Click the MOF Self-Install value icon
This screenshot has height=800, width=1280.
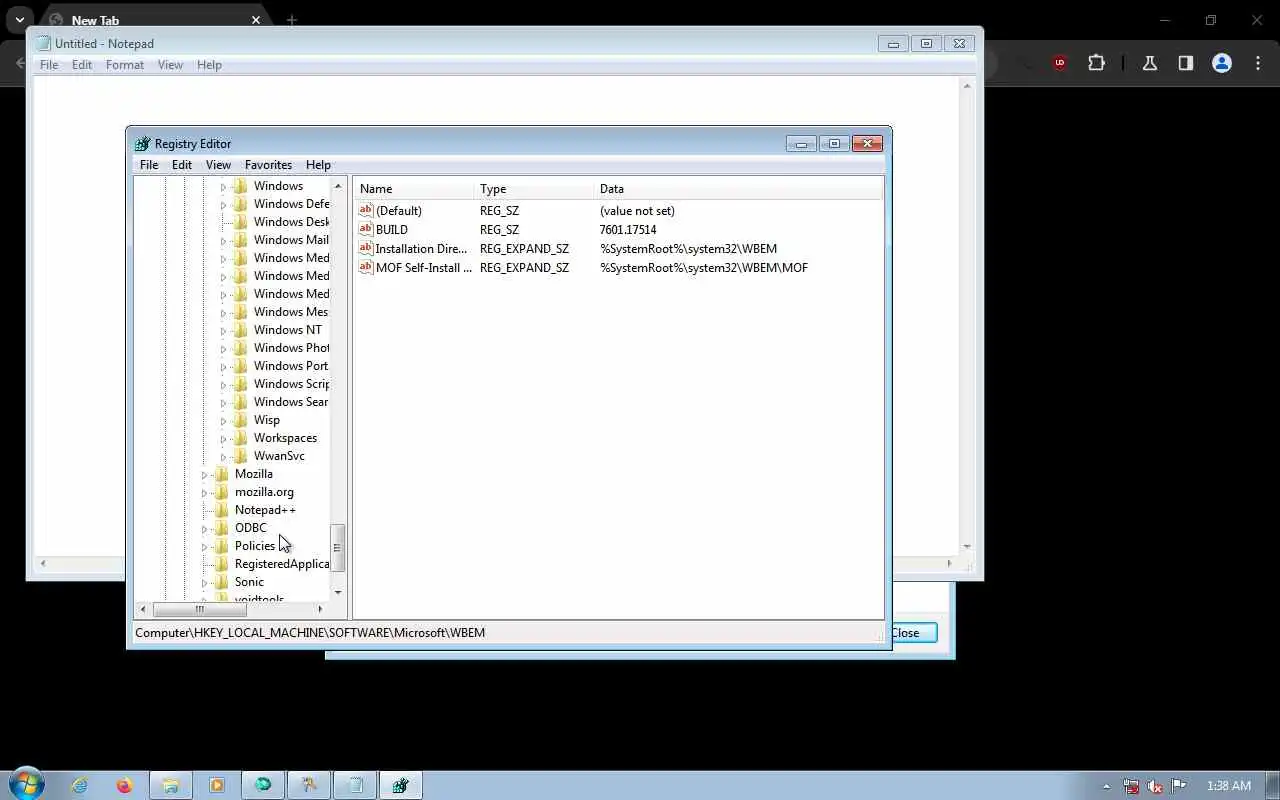click(x=366, y=268)
